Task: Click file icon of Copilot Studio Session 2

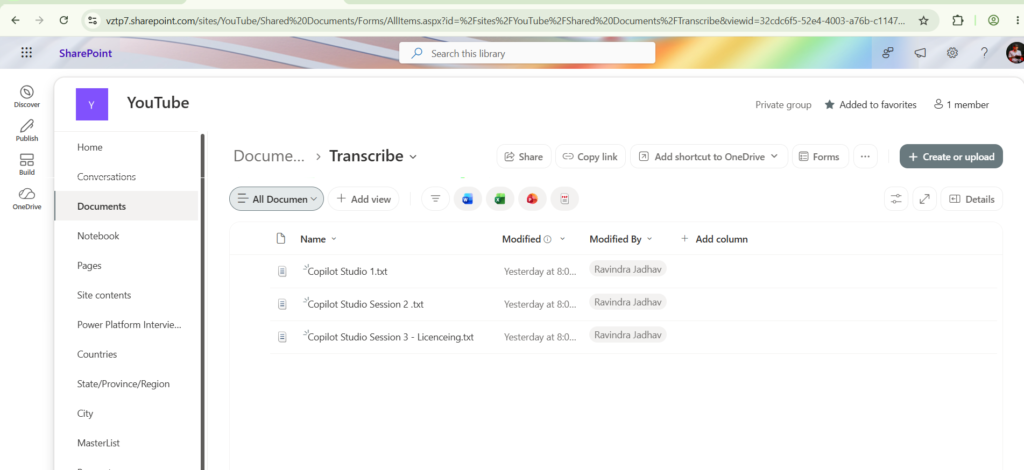Action: coord(282,304)
